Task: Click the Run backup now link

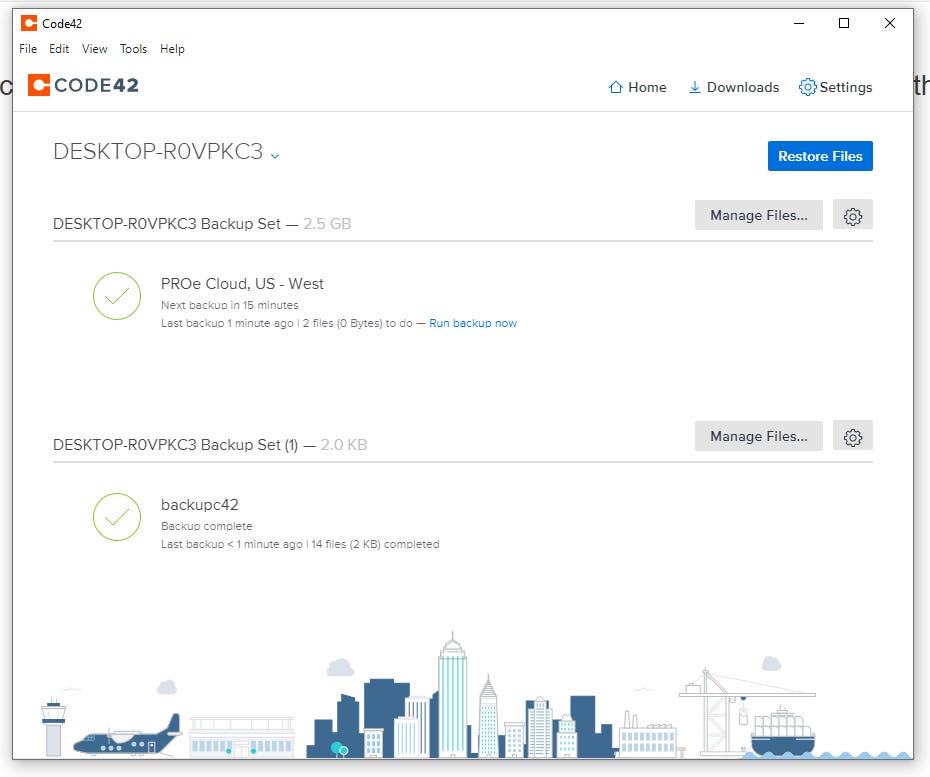Action: pos(473,323)
